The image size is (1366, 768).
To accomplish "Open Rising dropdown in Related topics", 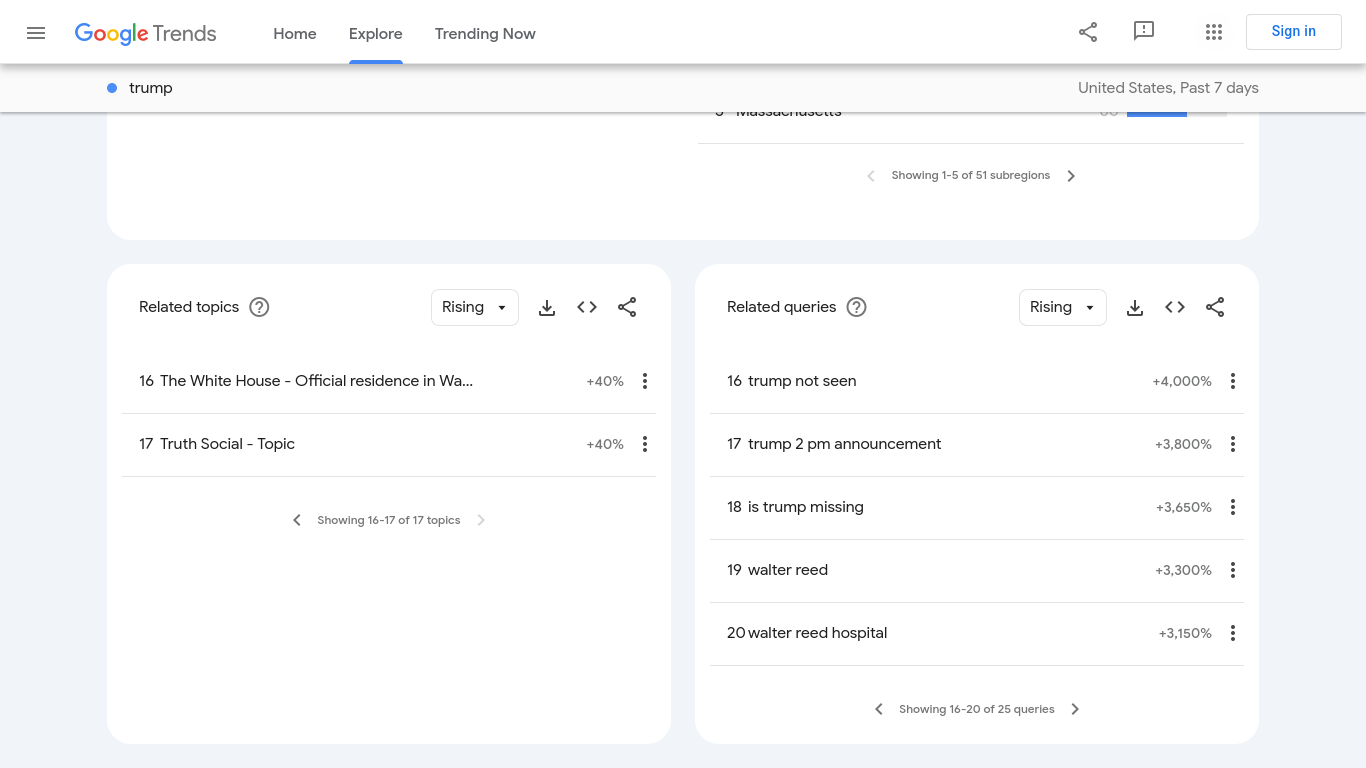I will pyautogui.click(x=475, y=307).
